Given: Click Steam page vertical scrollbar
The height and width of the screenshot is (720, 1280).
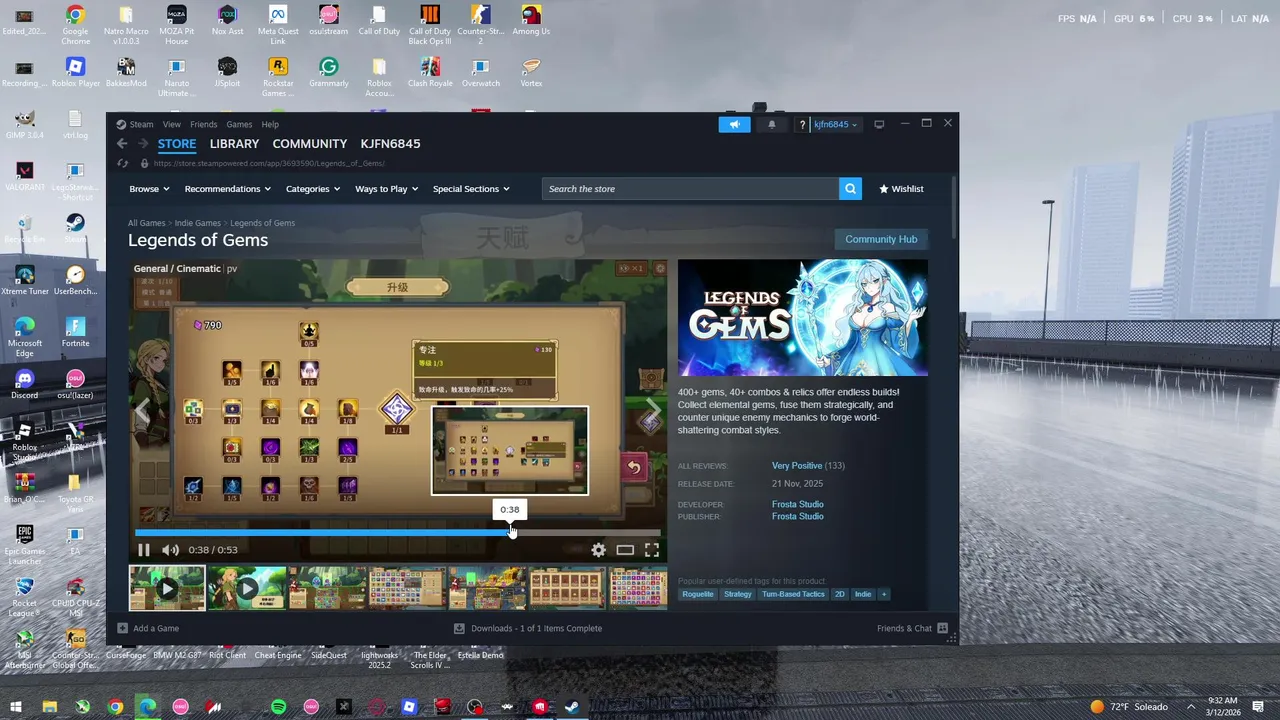Looking at the screenshot, I should (955, 205).
